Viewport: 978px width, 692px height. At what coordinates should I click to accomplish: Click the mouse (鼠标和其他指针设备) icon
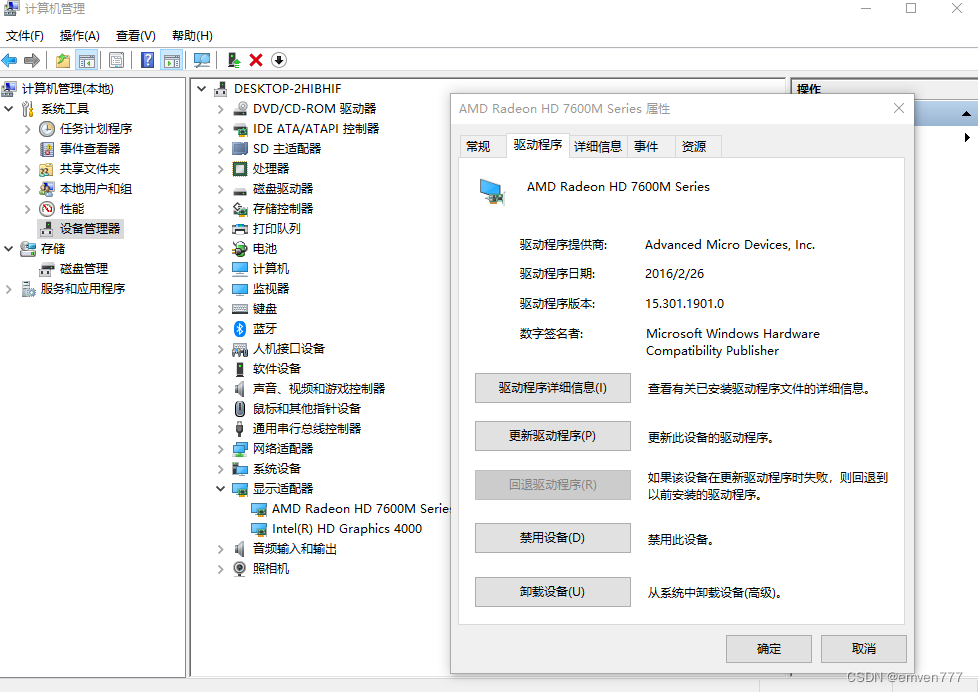tap(240, 409)
